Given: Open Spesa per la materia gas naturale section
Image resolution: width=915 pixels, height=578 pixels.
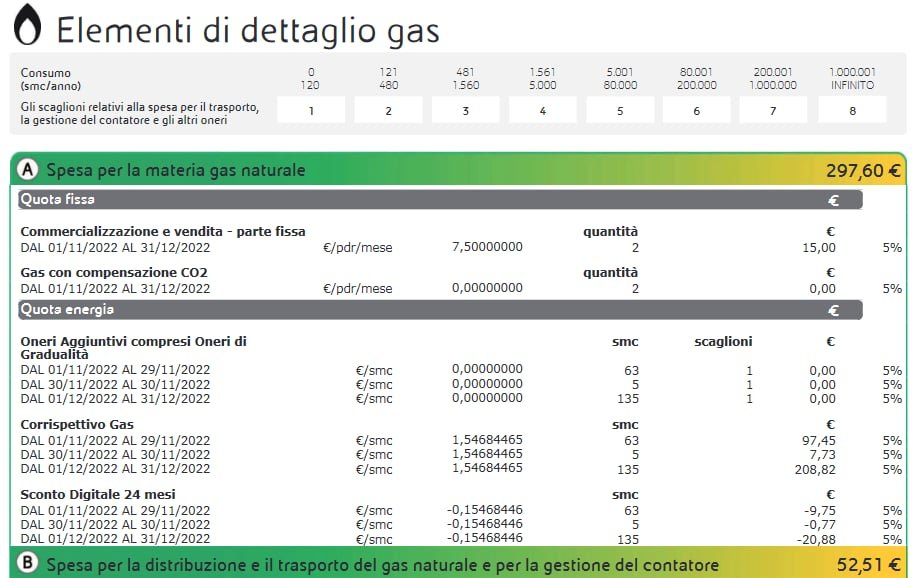Looking at the screenshot, I should 176,170.
